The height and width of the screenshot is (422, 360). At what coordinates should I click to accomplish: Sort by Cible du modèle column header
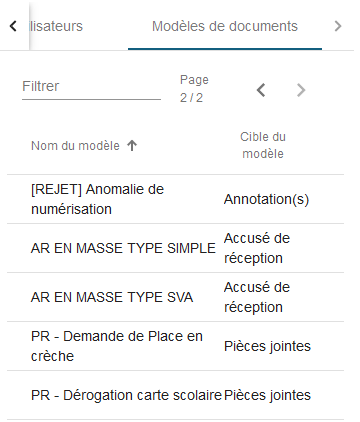pyautogui.click(x=263, y=145)
